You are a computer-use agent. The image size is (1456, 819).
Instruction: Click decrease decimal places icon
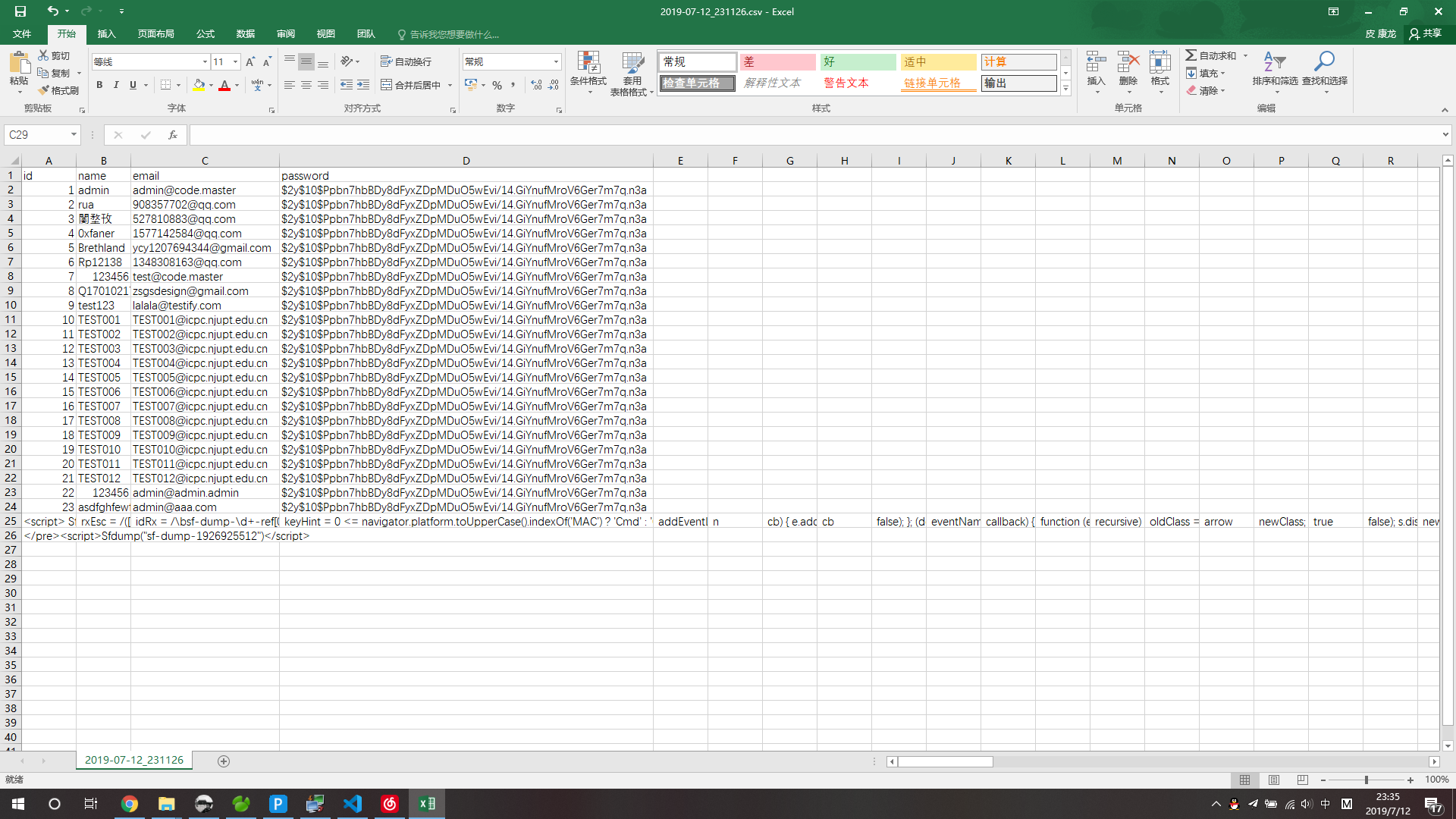click(x=554, y=85)
